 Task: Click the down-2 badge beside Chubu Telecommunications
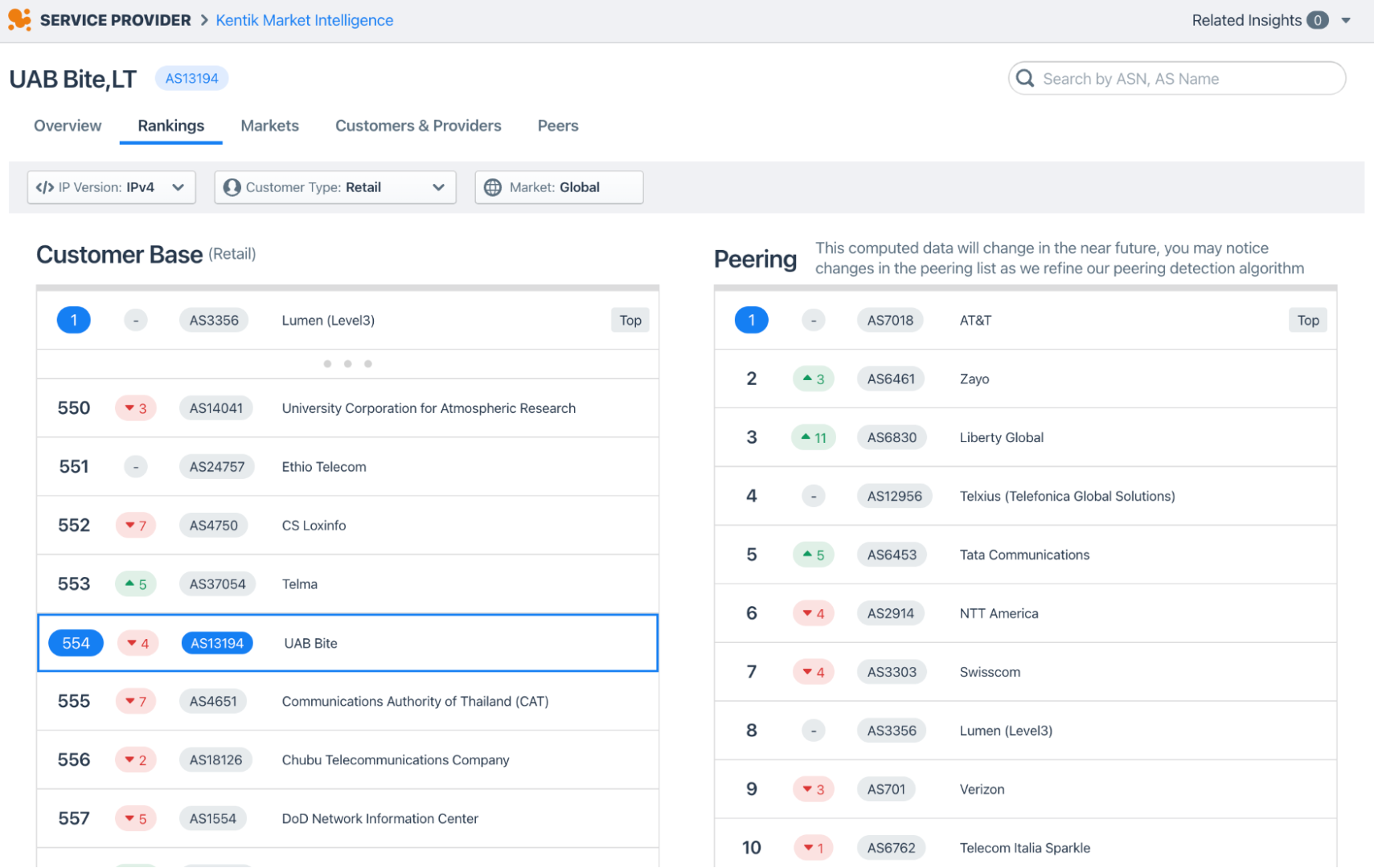pyautogui.click(x=135, y=760)
